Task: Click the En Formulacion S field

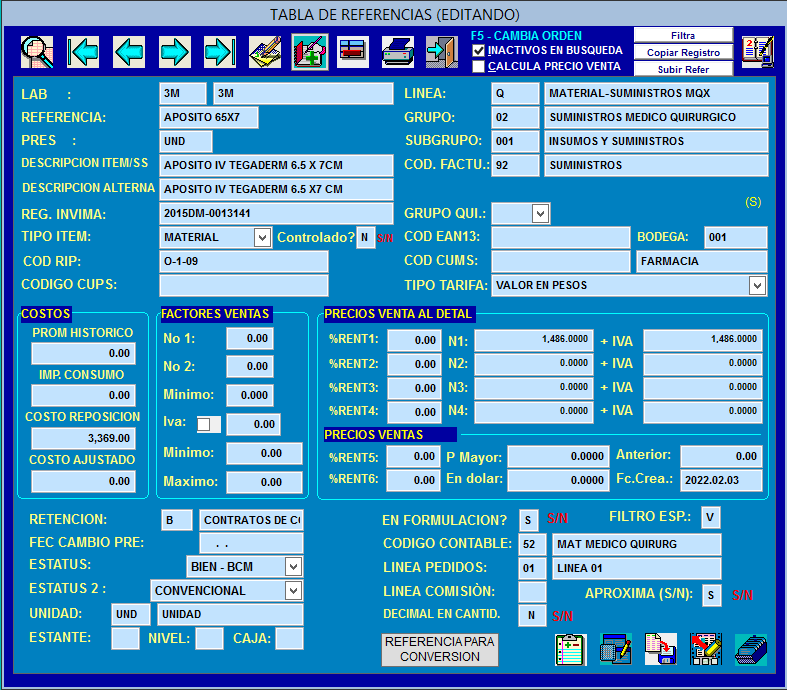Action: [x=529, y=520]
